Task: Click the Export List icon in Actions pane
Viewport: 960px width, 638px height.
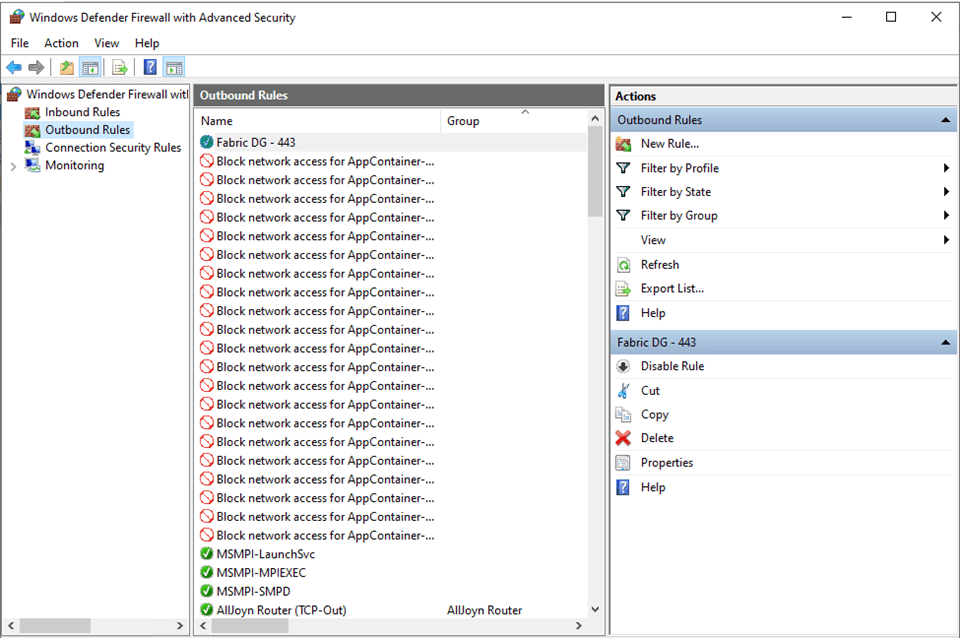Action: pyautogui.click(x=623, y=289)
